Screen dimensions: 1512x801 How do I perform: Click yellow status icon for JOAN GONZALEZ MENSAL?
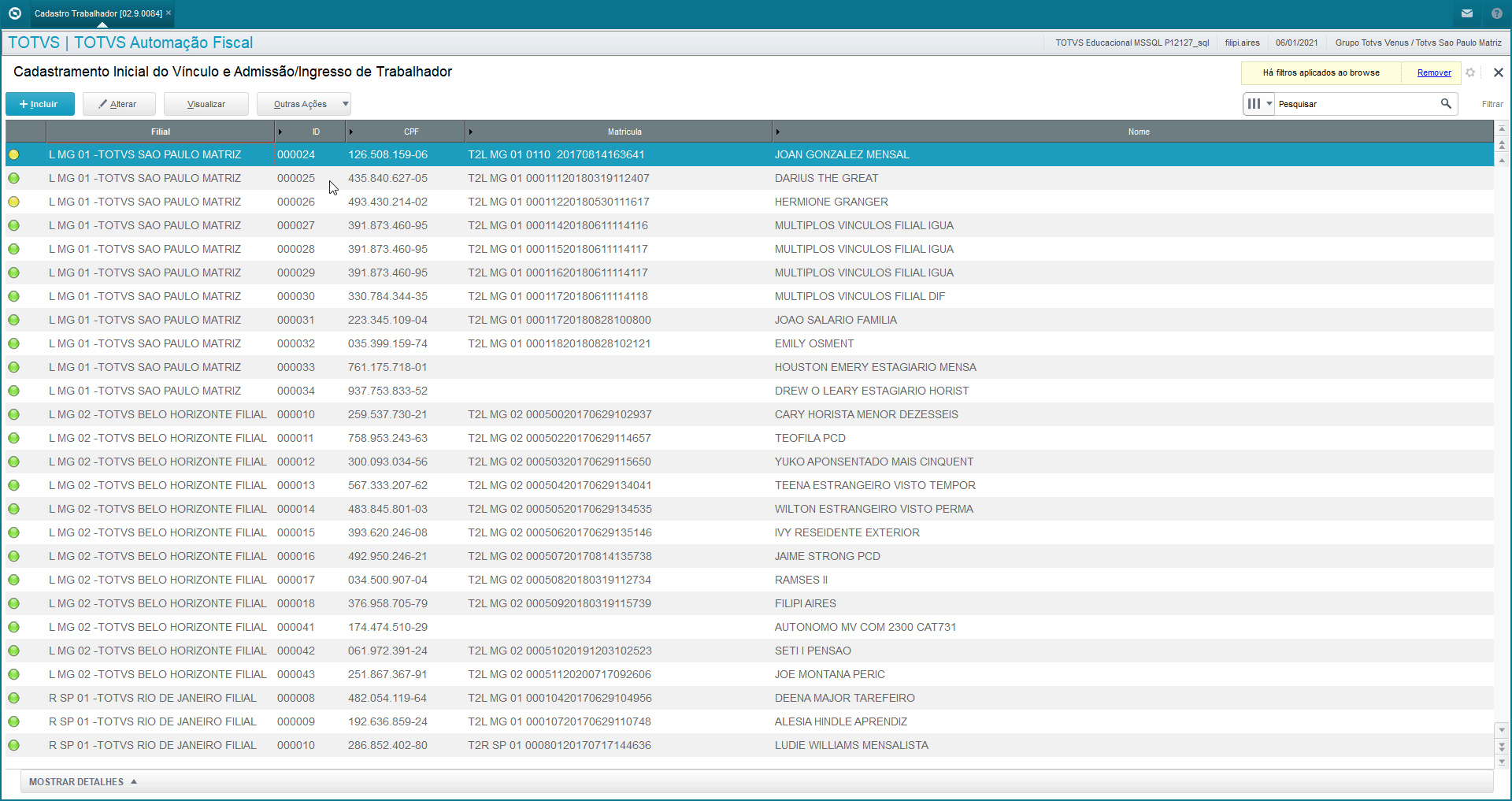(x=14, y=154)
